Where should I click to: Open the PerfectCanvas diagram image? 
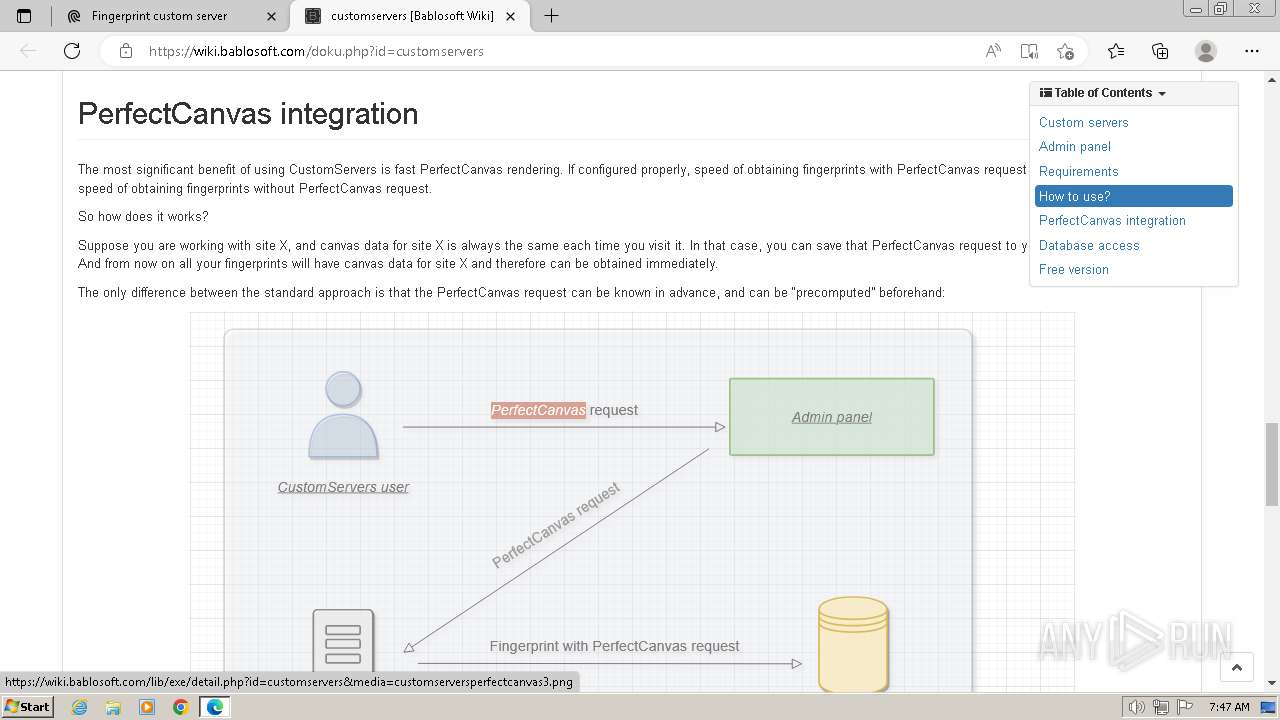[632, 503]
